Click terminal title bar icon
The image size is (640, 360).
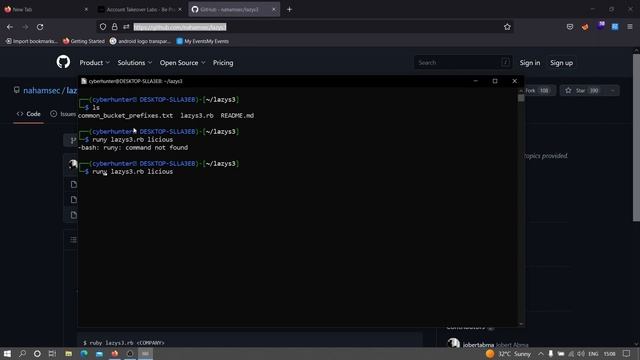pos(84,81)
